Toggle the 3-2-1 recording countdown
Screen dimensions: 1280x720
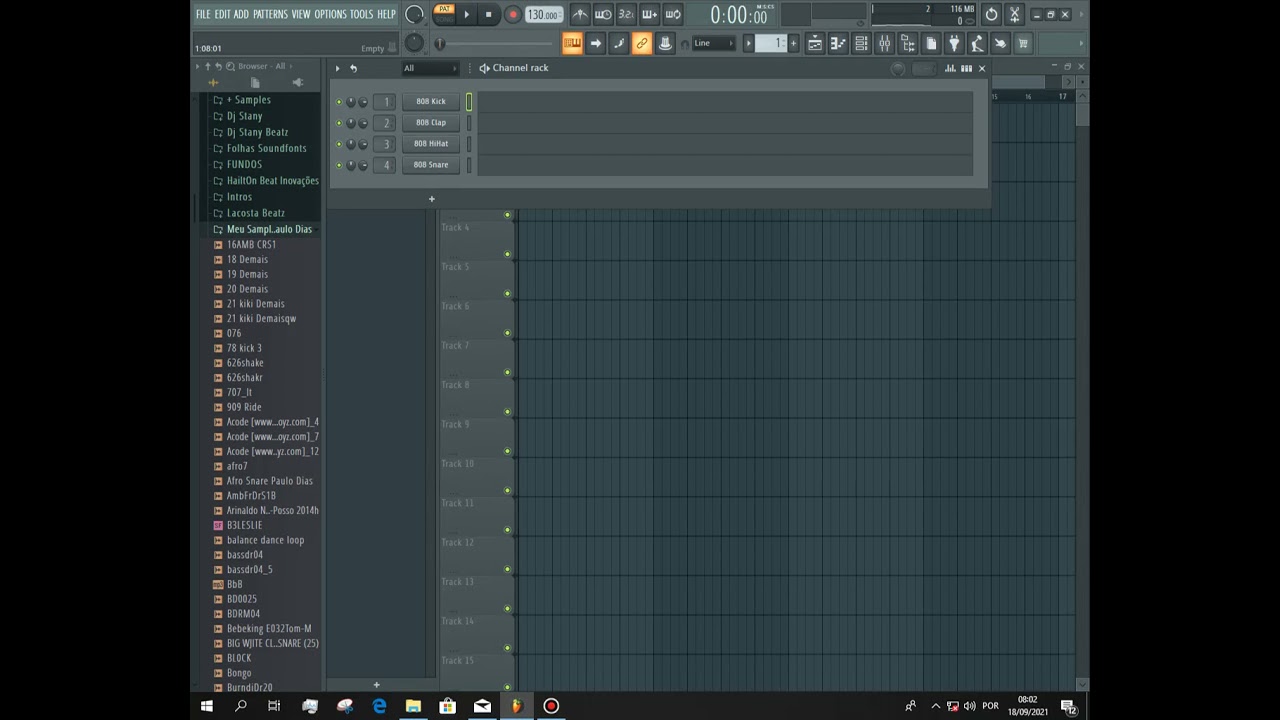pyautogui.click(x=626, y=14)
